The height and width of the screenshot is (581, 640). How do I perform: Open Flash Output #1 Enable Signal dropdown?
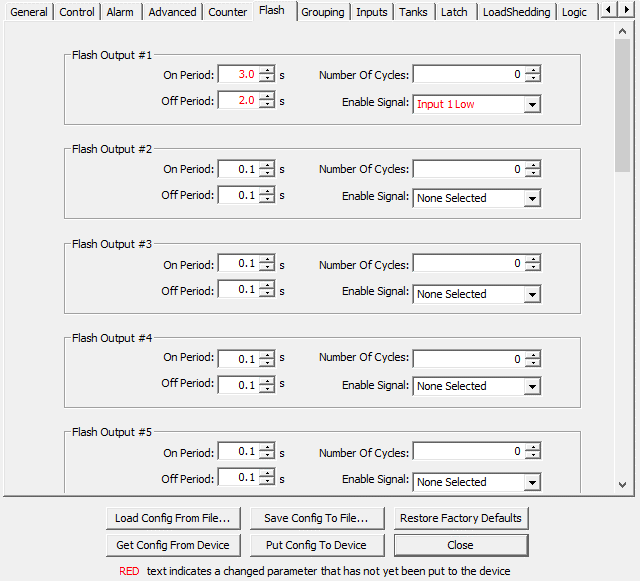click(x=531, y=105)
